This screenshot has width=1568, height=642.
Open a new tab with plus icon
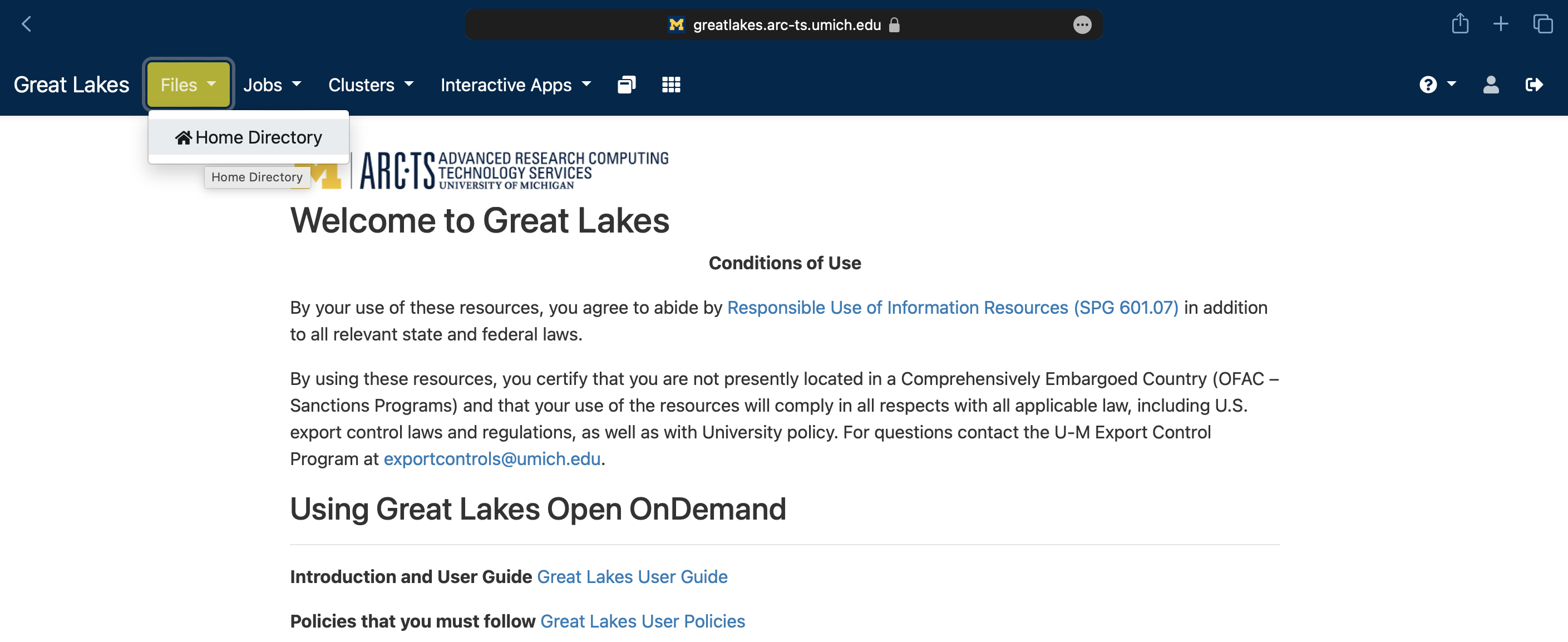point(1501,24)
